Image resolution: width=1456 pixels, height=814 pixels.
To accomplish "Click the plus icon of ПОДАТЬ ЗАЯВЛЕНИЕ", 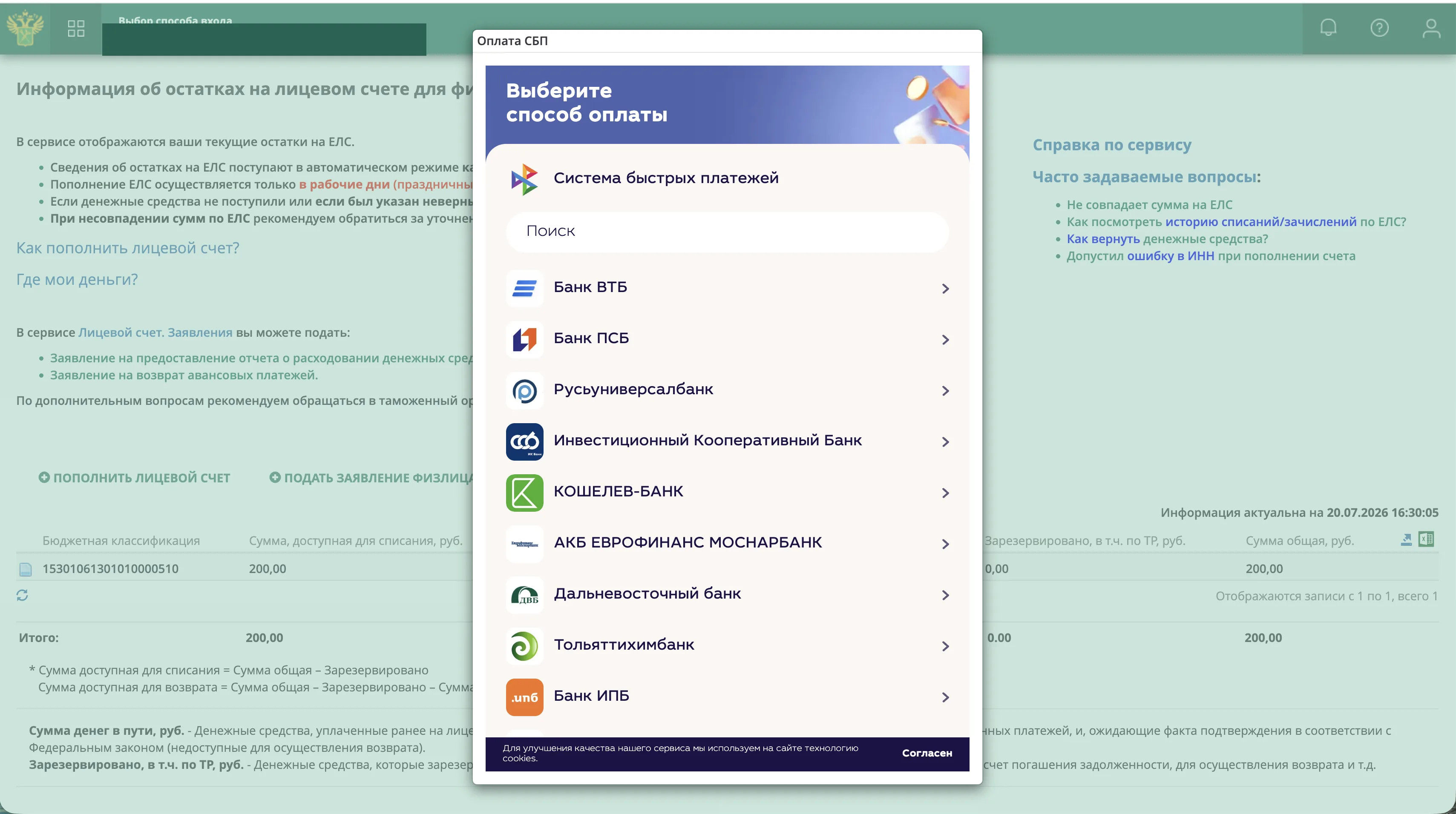I will pyautogui.click(x=275, y=477).
